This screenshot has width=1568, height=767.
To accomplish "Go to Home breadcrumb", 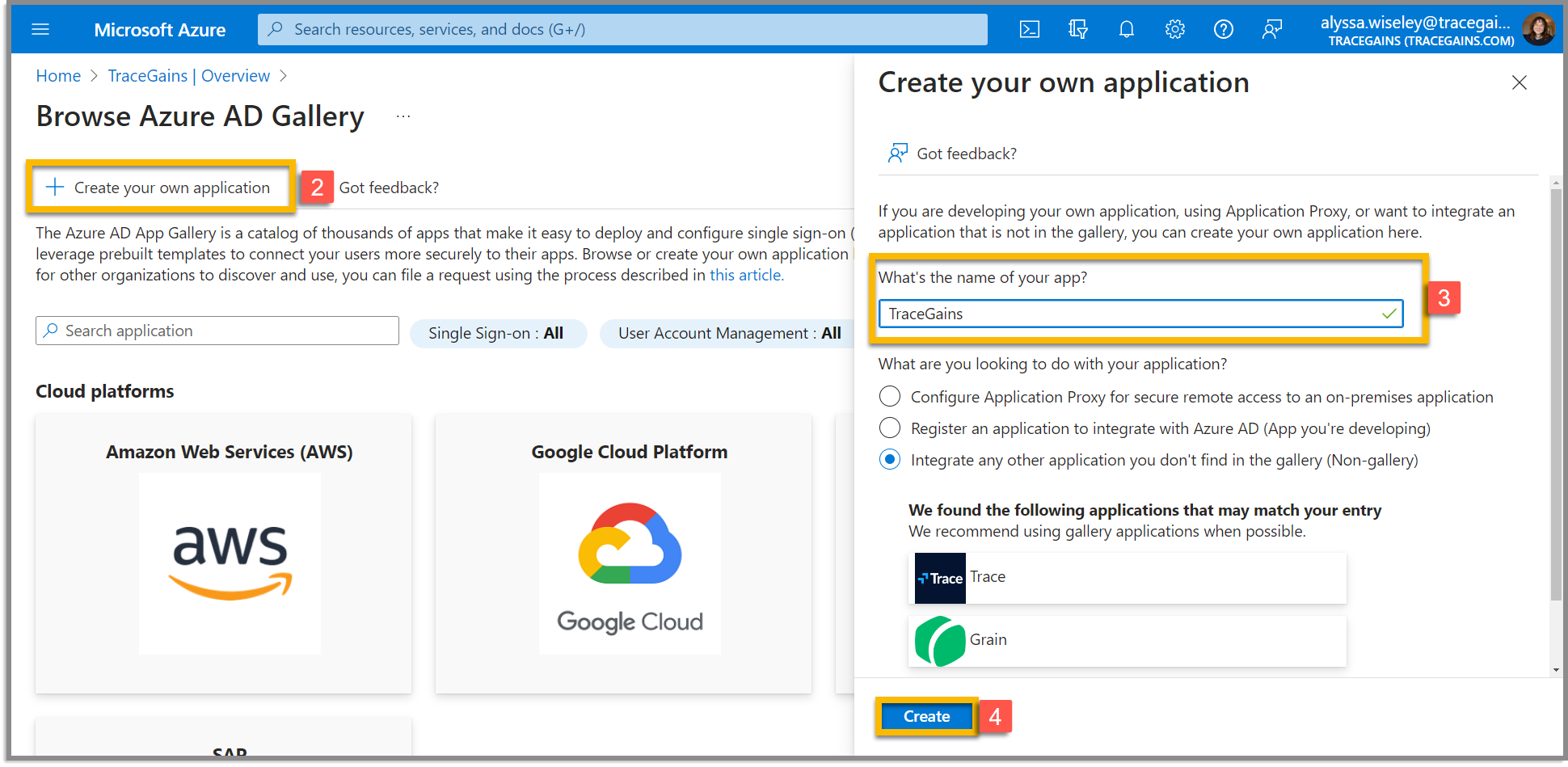I will (58, 76).
